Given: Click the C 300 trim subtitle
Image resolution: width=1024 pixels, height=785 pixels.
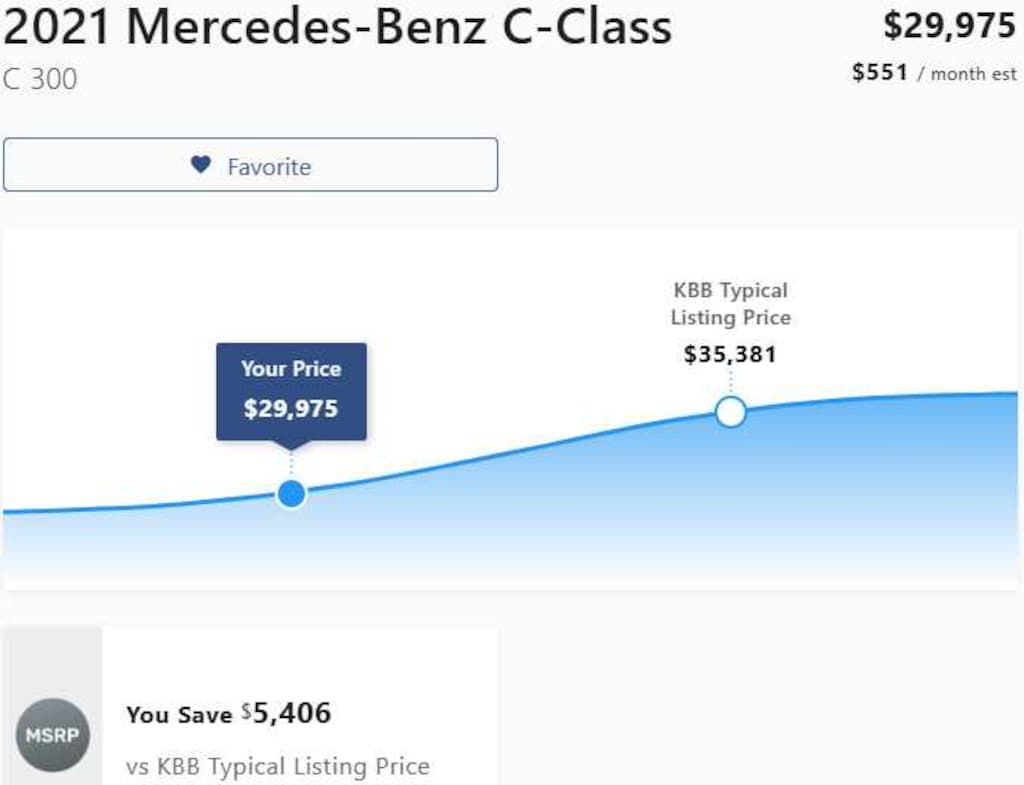Looking at the screenshot, I should click(x=40, y=80).
